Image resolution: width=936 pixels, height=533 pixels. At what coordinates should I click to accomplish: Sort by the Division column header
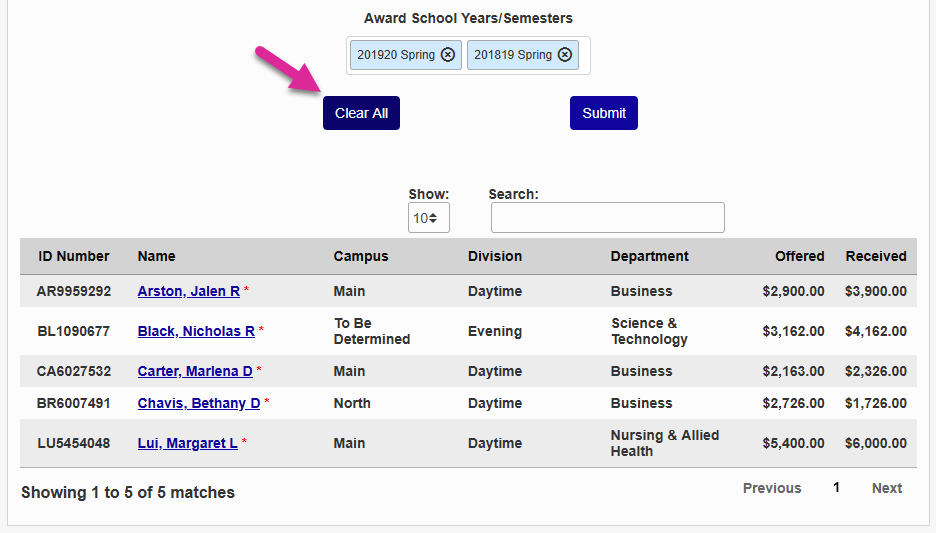495,256
